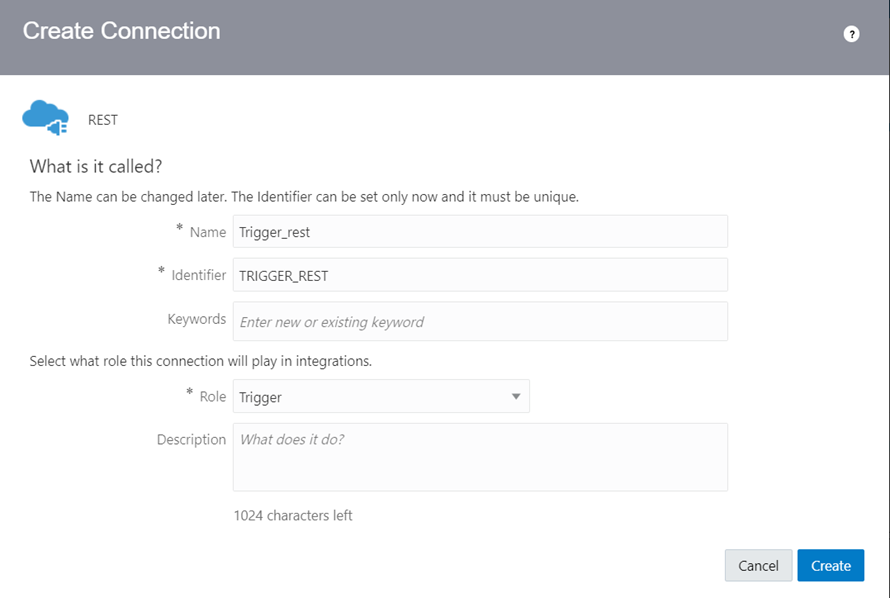Click the REST adapter label
890x598 pixels.
coord(103,120)
